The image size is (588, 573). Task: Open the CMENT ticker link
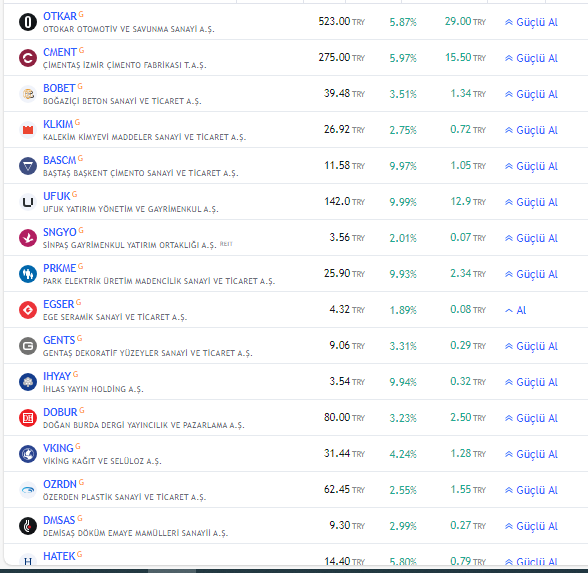60,52
